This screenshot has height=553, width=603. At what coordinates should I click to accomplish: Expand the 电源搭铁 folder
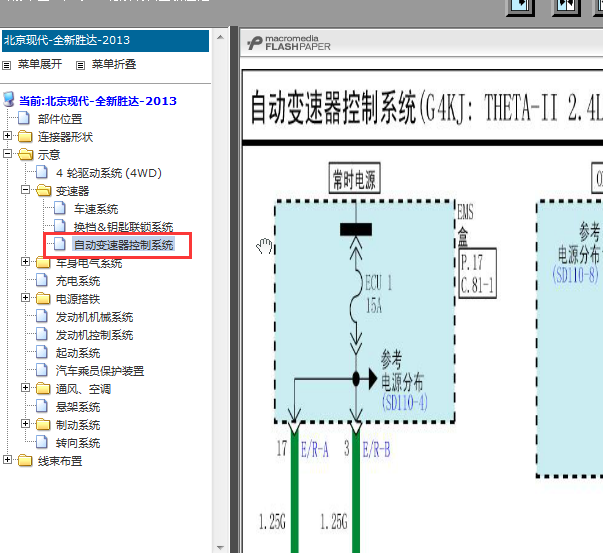pyautogui.click(x=25, y=298)
